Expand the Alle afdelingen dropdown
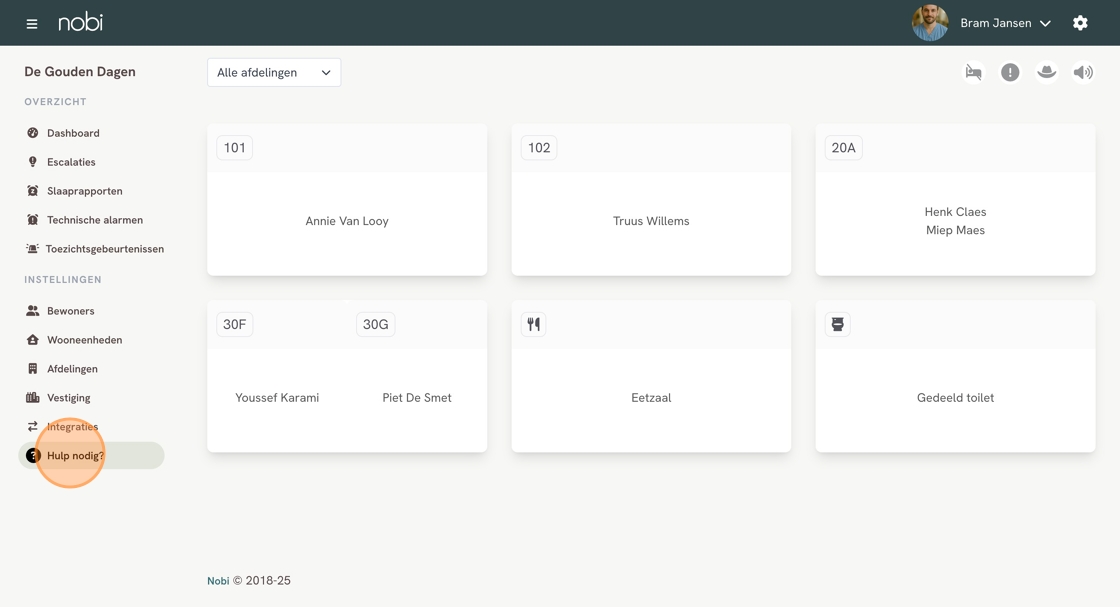Viewport: 1120px width, 607px height. (x=274, y=72)
